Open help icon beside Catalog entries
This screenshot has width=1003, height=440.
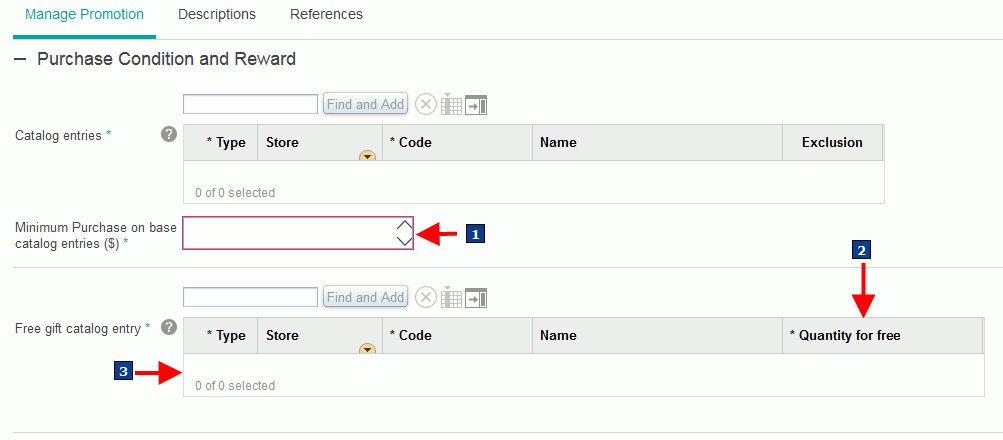click(x=169, y=134)
